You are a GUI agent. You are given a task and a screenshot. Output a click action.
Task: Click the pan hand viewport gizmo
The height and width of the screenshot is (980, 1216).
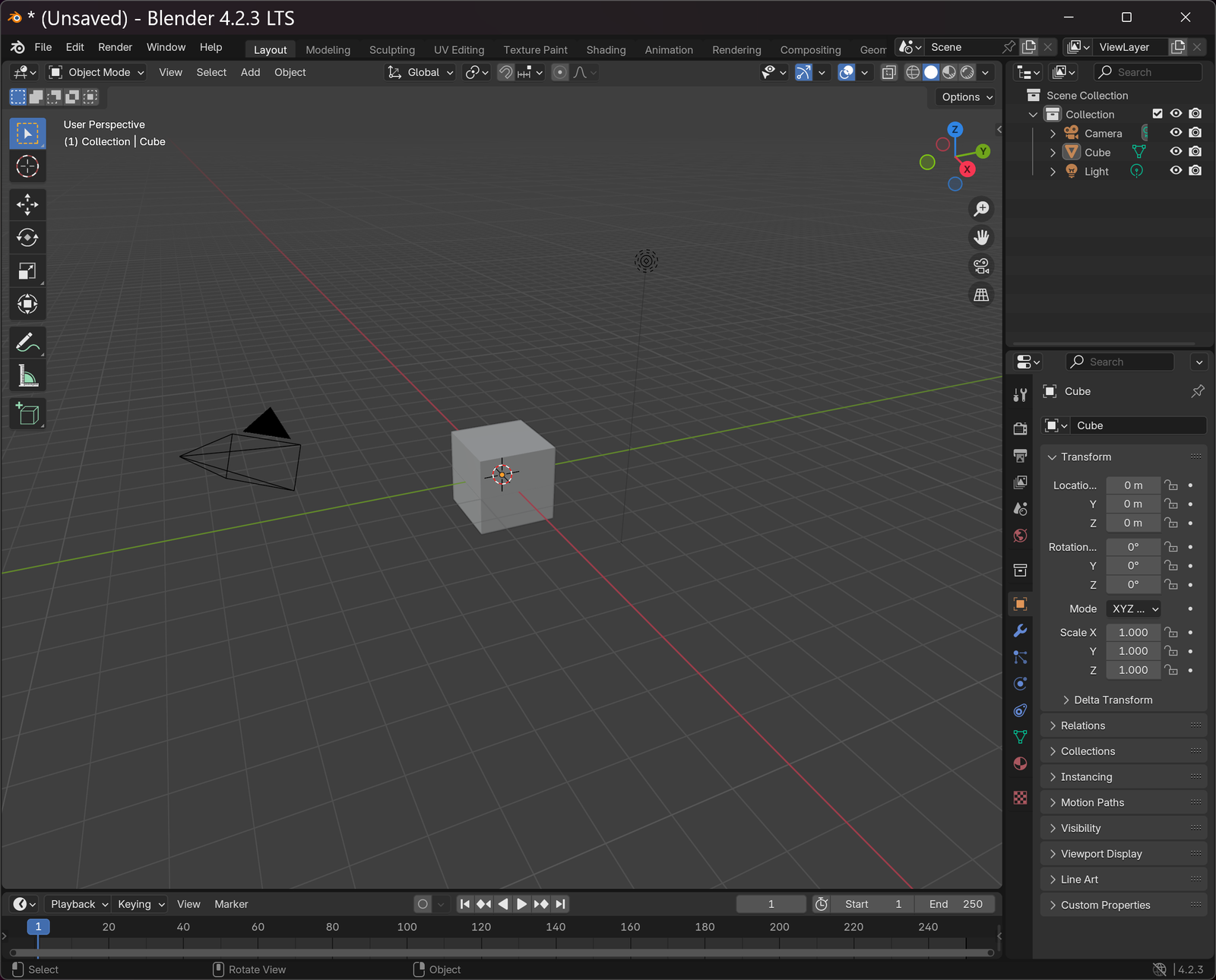pyautogui.click(x=982, y=237)
